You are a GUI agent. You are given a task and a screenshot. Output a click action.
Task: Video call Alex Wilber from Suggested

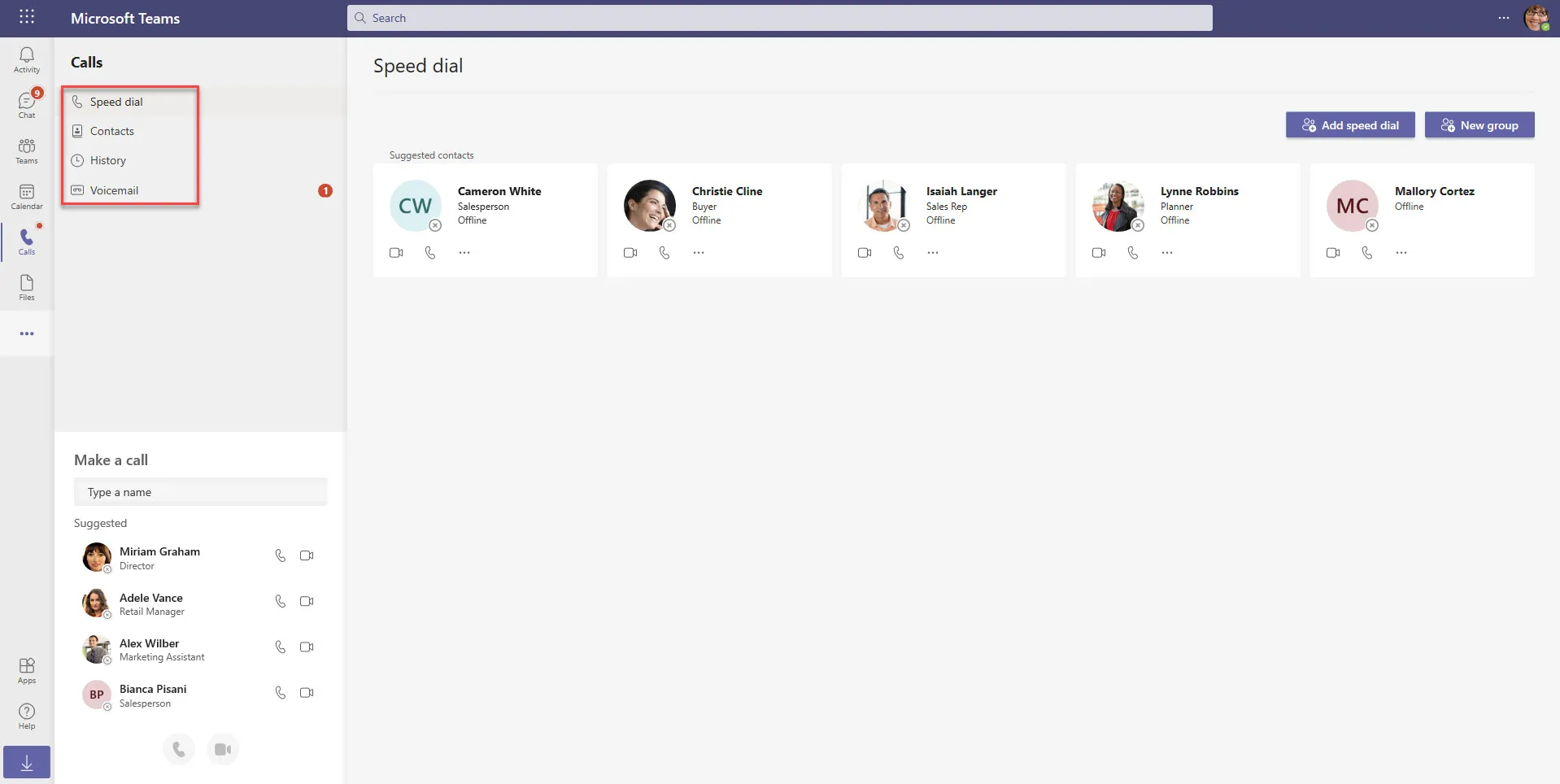(307, 647)
